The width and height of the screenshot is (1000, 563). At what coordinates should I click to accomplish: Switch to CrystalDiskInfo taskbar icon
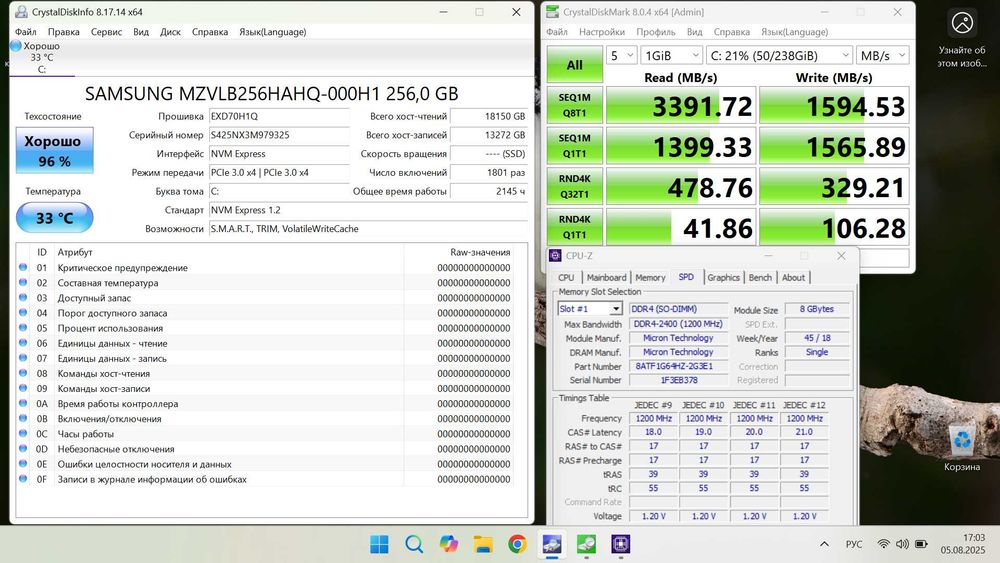click(552, 544)
